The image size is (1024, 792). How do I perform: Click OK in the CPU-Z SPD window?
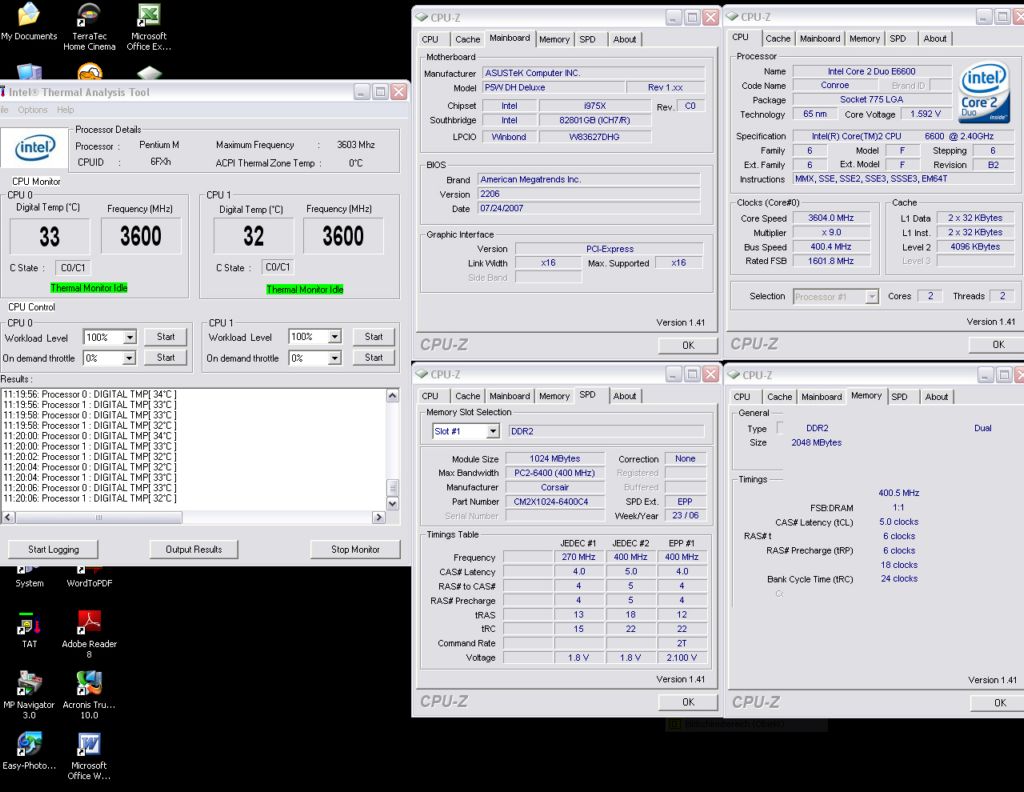688,703
